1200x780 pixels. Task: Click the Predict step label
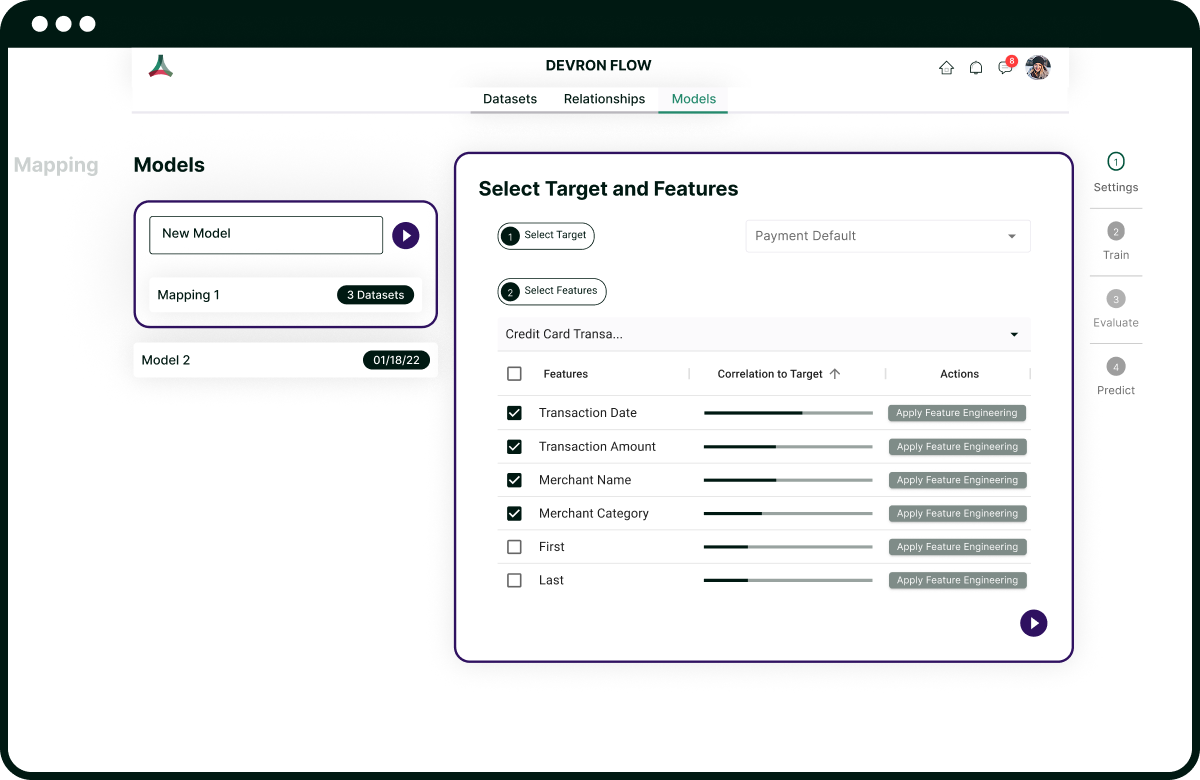point(1116,391)
